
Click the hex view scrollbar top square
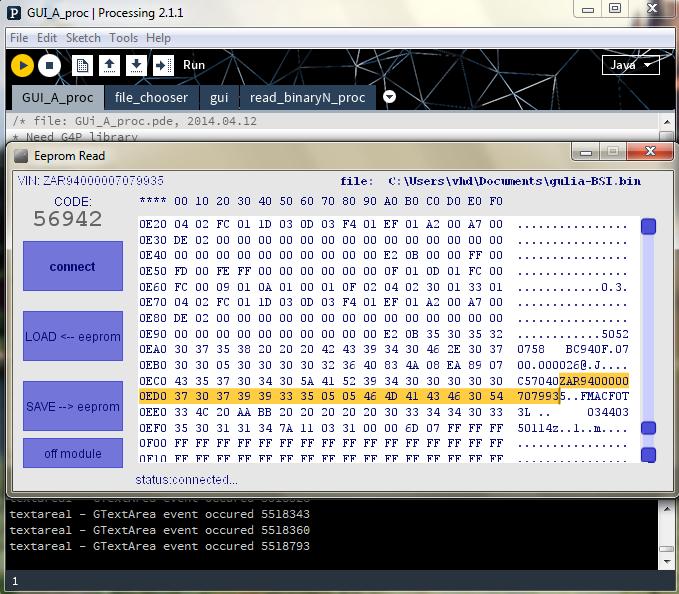[648, 226]
